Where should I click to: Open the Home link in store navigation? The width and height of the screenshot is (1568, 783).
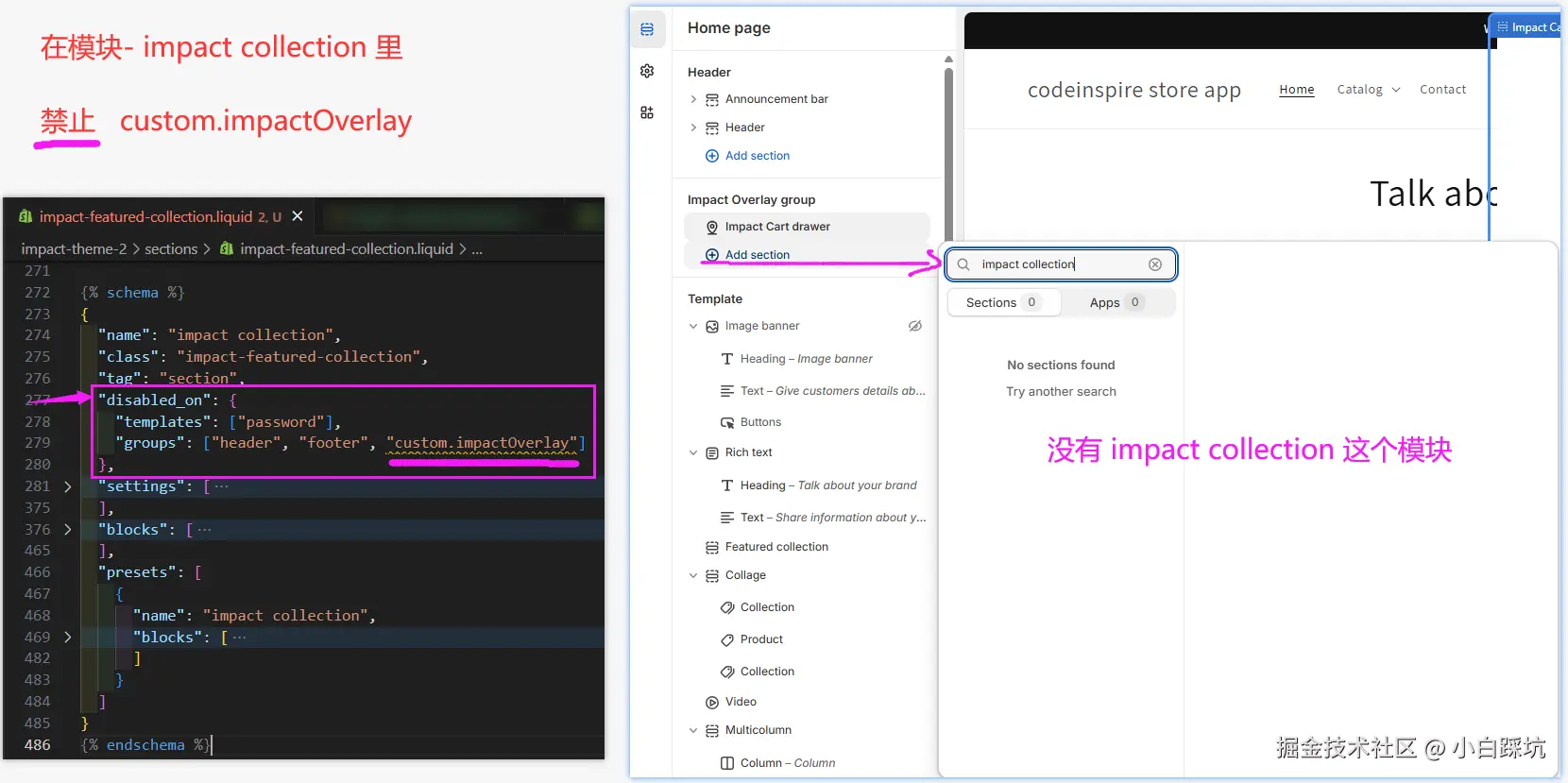1297,90
